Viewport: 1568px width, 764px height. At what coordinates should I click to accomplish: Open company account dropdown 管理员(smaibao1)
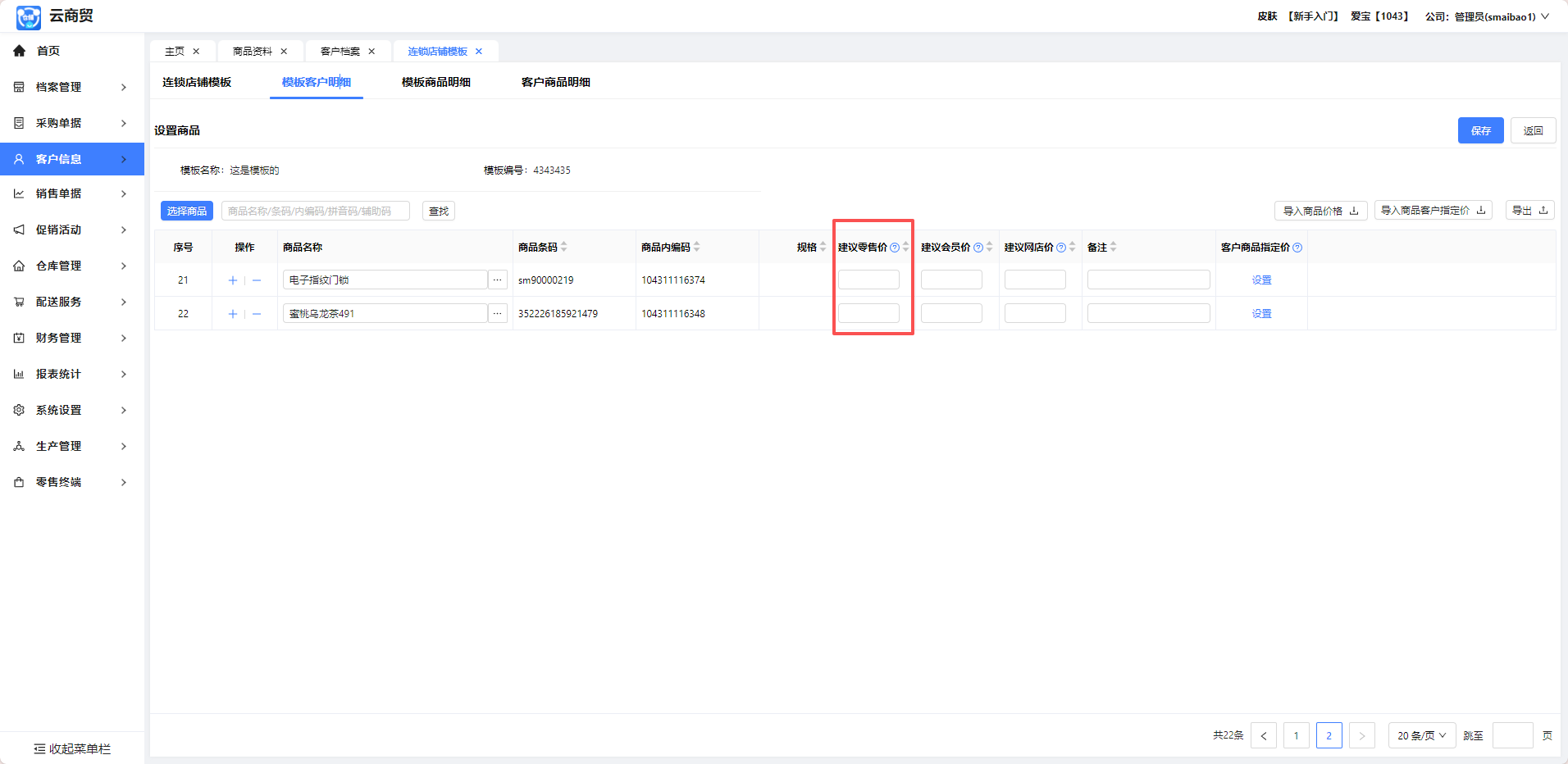1488,16
